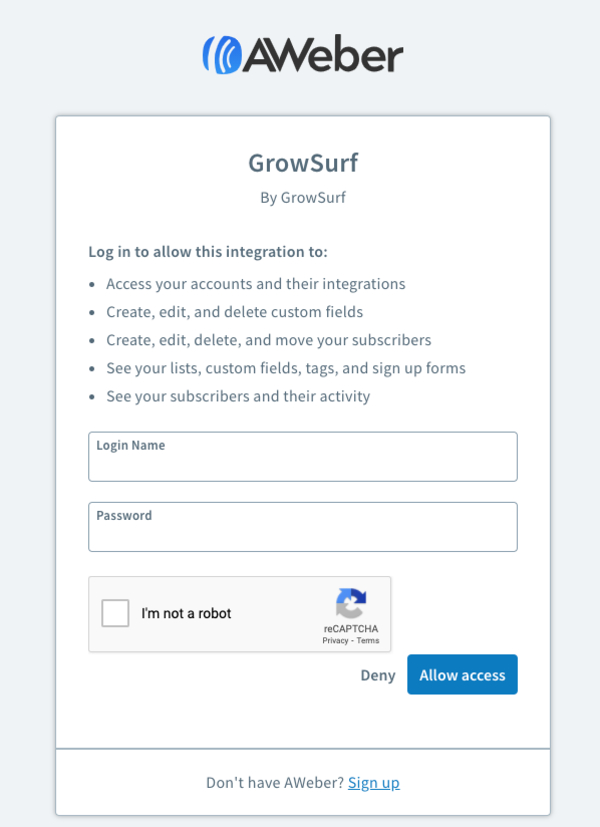Focus the Login Name input field

coord(302,463)
